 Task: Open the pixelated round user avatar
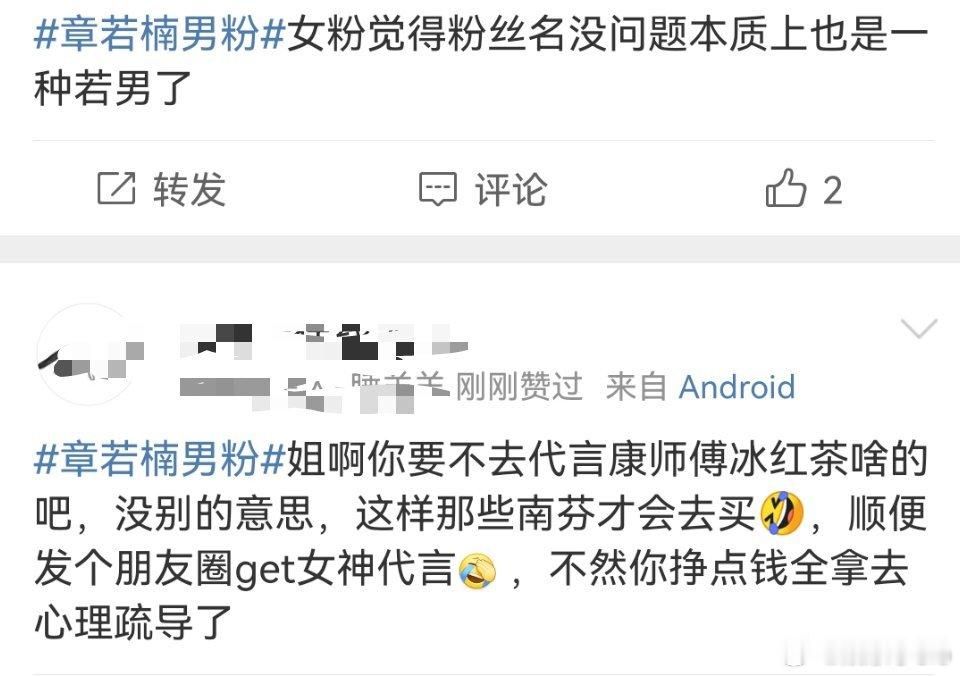(x=88, y=355)
